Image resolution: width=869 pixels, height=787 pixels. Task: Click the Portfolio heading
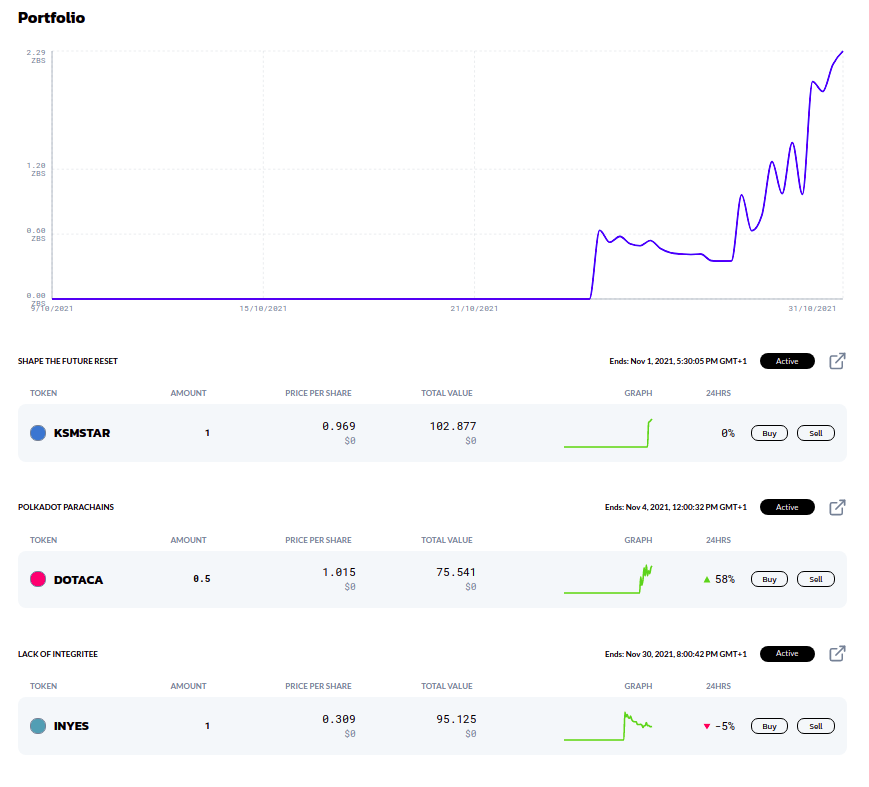(x=52, y=18)
